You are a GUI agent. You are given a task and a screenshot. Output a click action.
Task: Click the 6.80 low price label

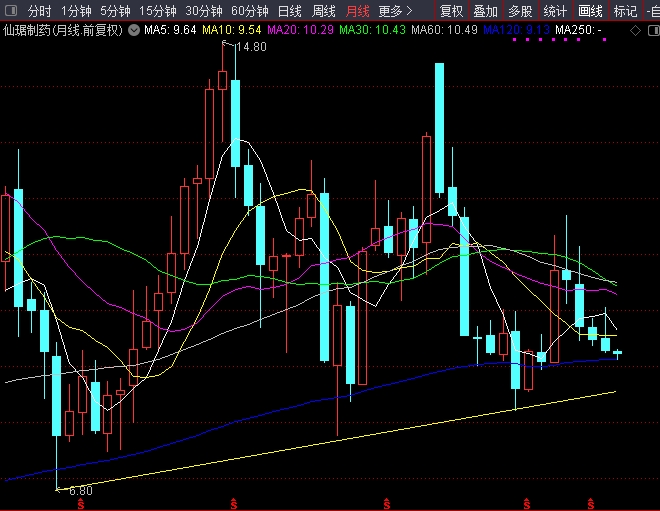tap(80, 491)
